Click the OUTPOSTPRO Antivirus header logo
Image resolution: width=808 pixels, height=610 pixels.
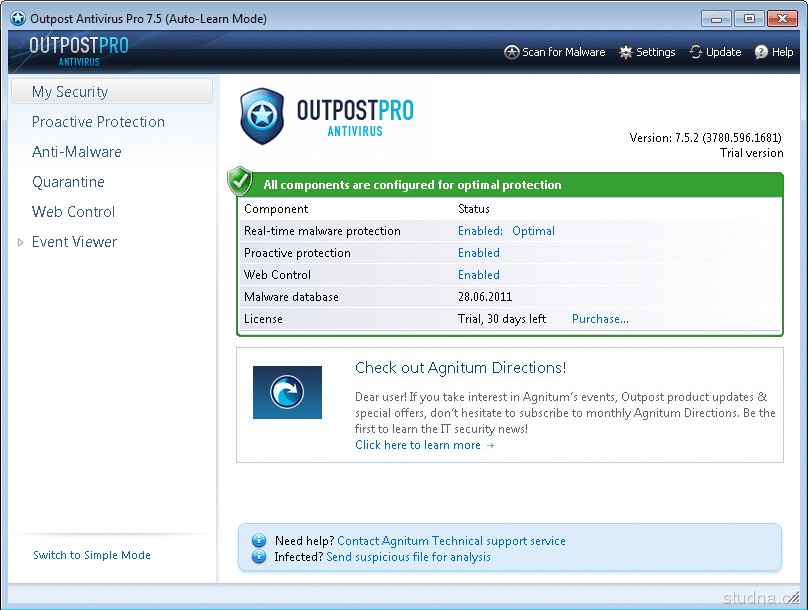[x=79, y=51]
